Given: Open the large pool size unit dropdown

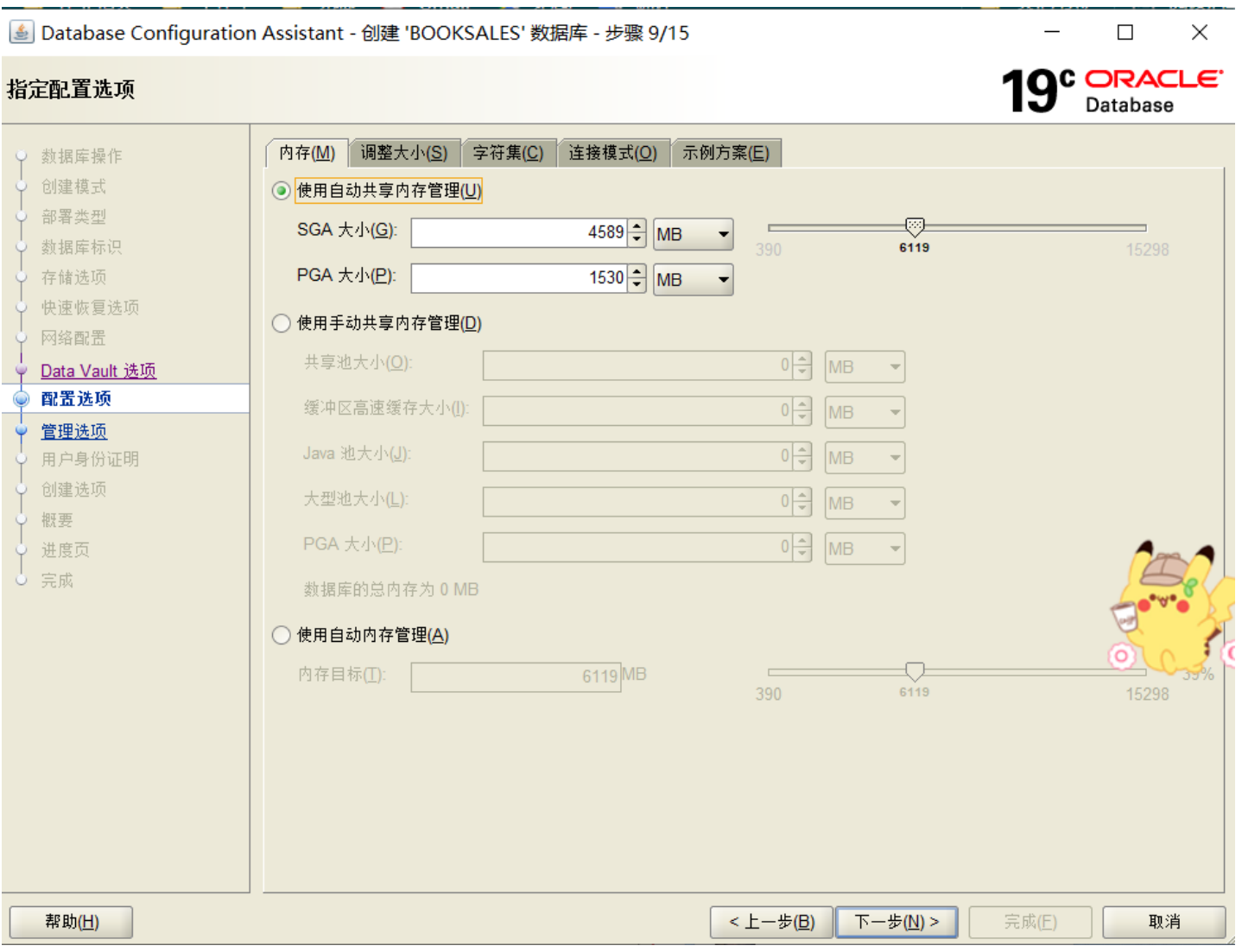Looking at the screenshot, I should pos(865,503).
